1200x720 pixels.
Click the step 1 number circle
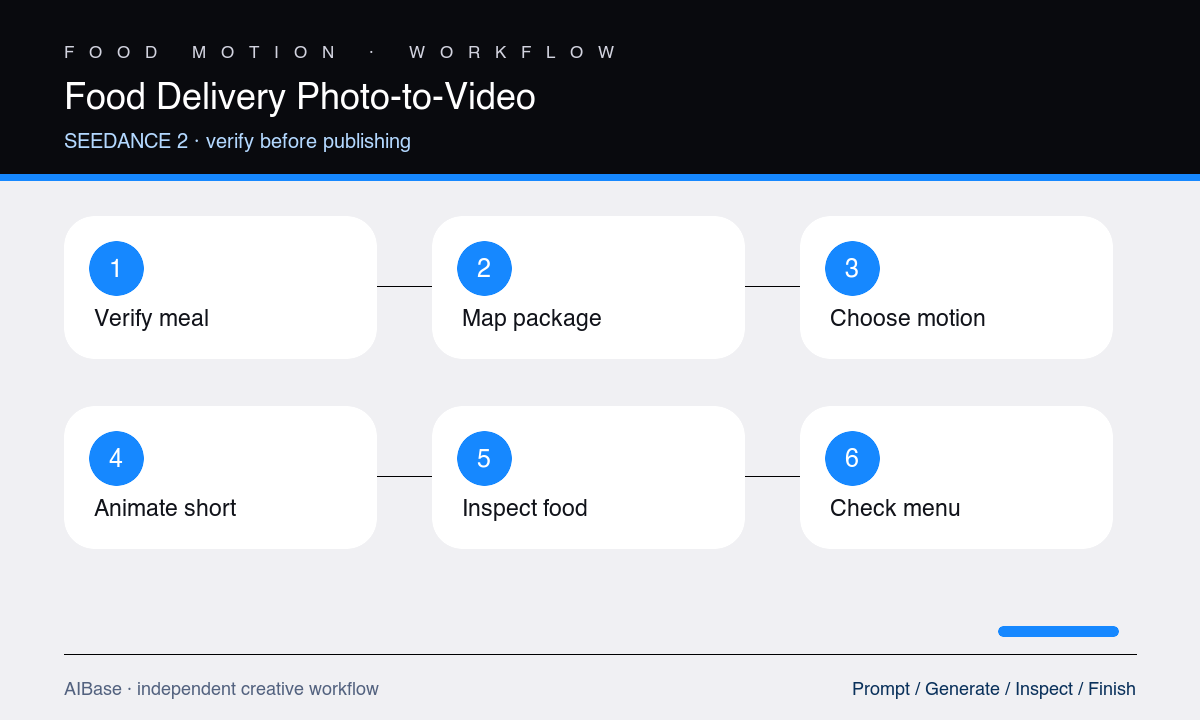[116, 268]
